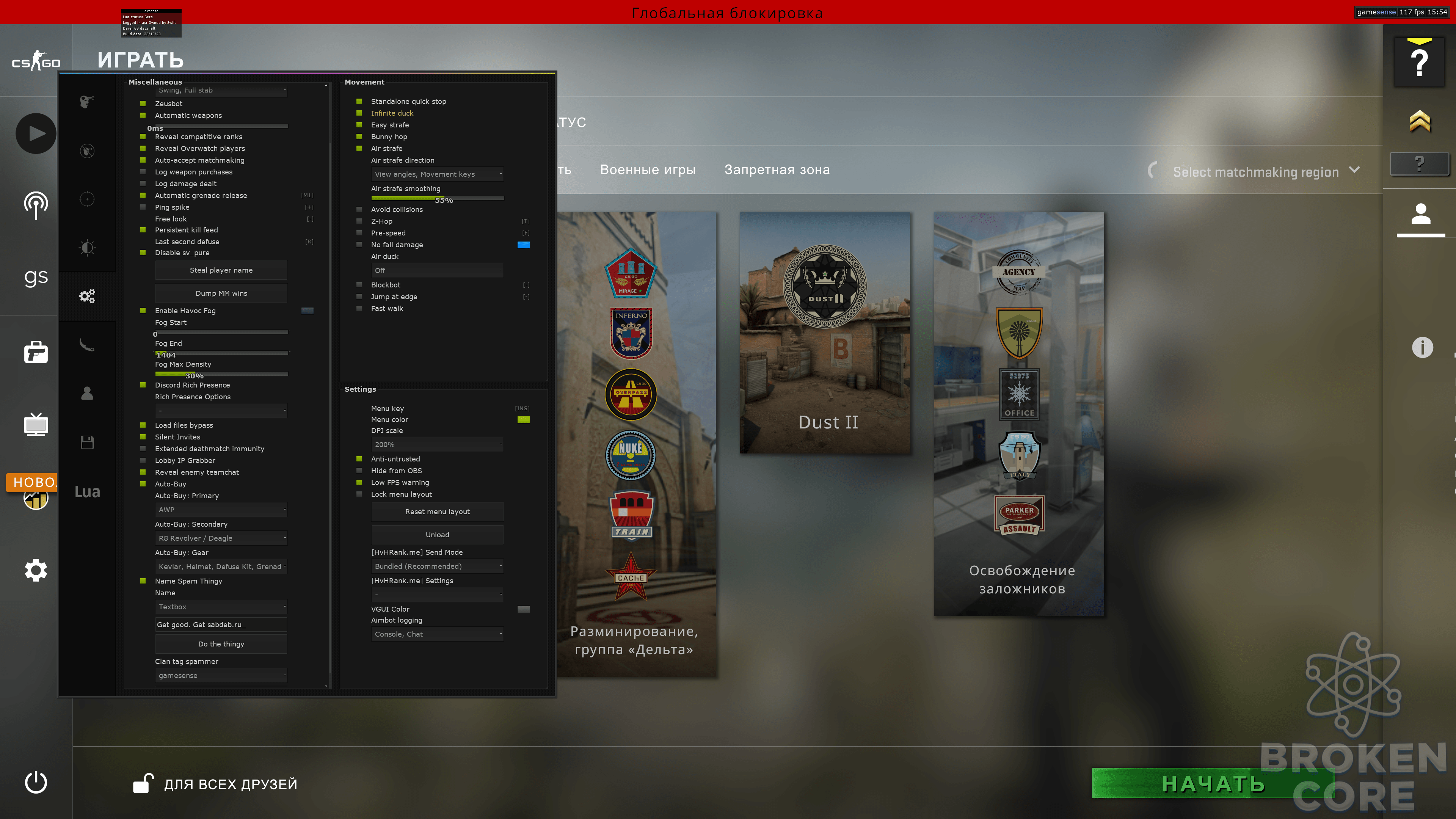The image size is (1456, 819).
Task: Open the broadcast antenna icon
Action: click(36, 205)
